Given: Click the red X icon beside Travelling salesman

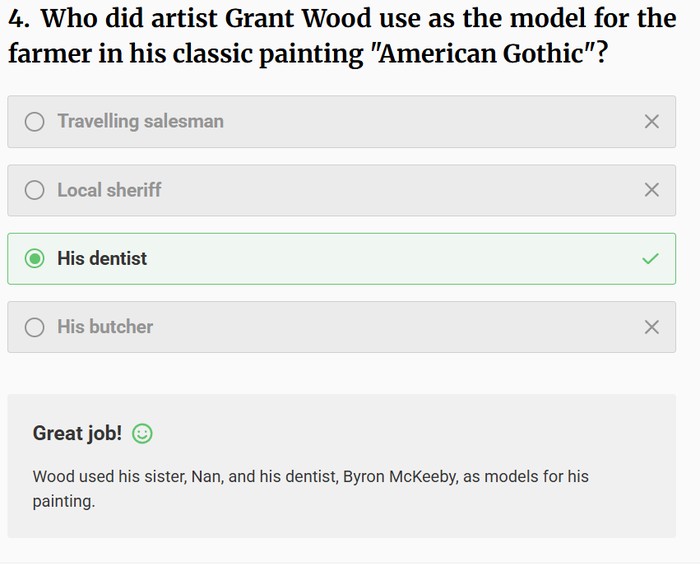Looking at the screenshot, I should (651, 121).
